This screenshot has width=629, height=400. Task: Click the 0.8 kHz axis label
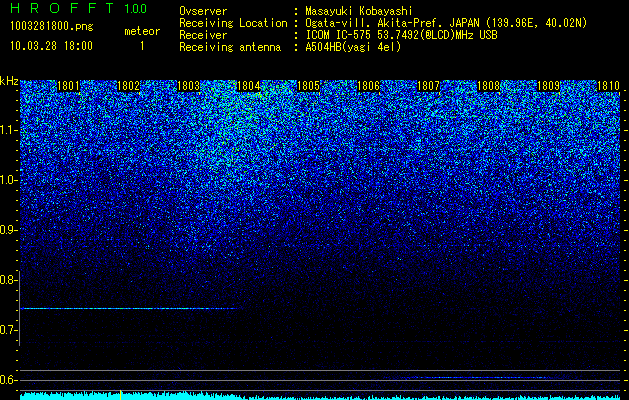(8, 280)
